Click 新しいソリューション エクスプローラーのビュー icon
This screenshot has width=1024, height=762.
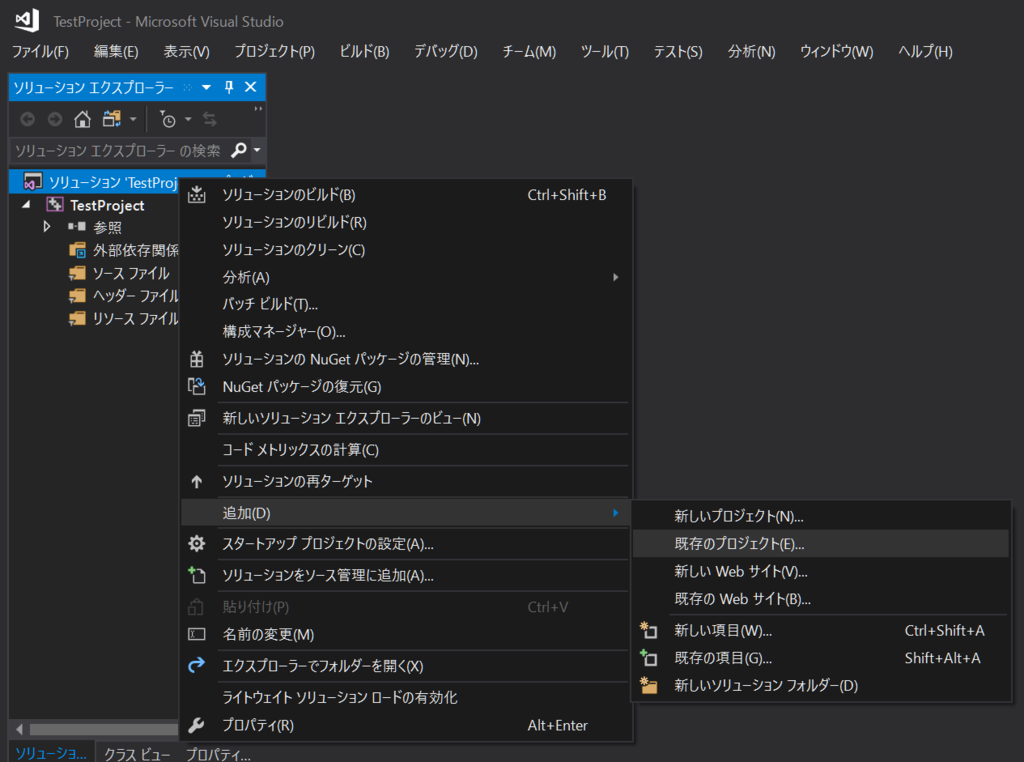pyautogui.click(x=197, y=418)
